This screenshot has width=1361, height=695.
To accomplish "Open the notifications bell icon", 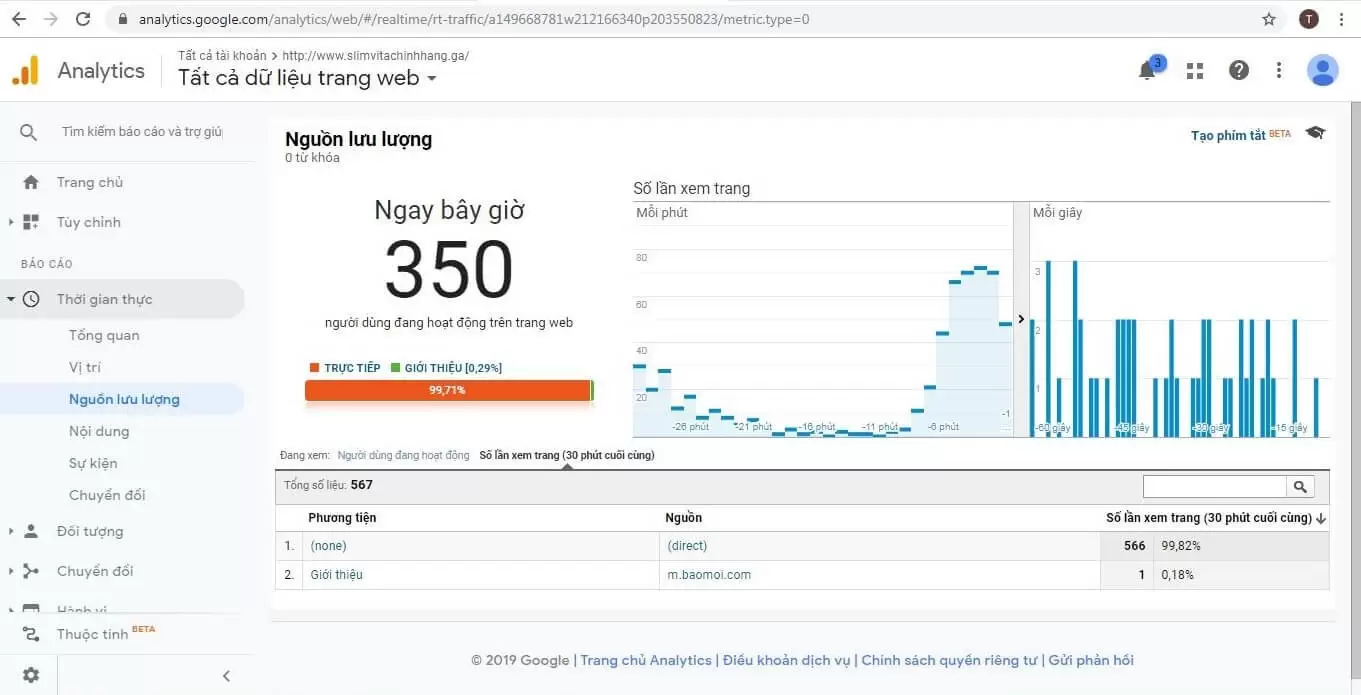I will (1148, 70).
